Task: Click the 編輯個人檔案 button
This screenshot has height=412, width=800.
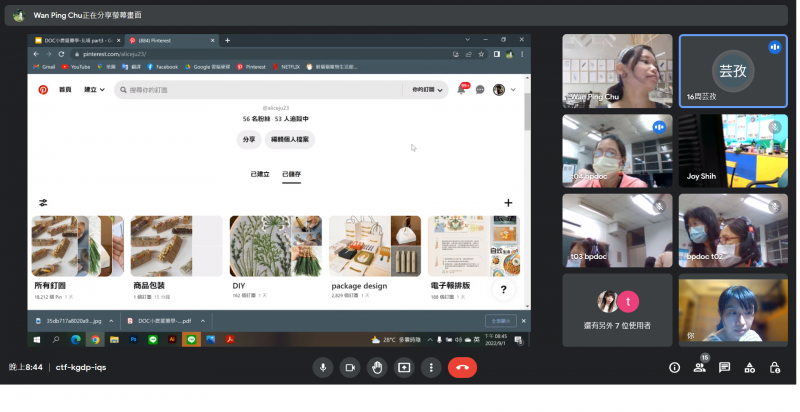Action: pyautogui.click(x=289, y=140)
